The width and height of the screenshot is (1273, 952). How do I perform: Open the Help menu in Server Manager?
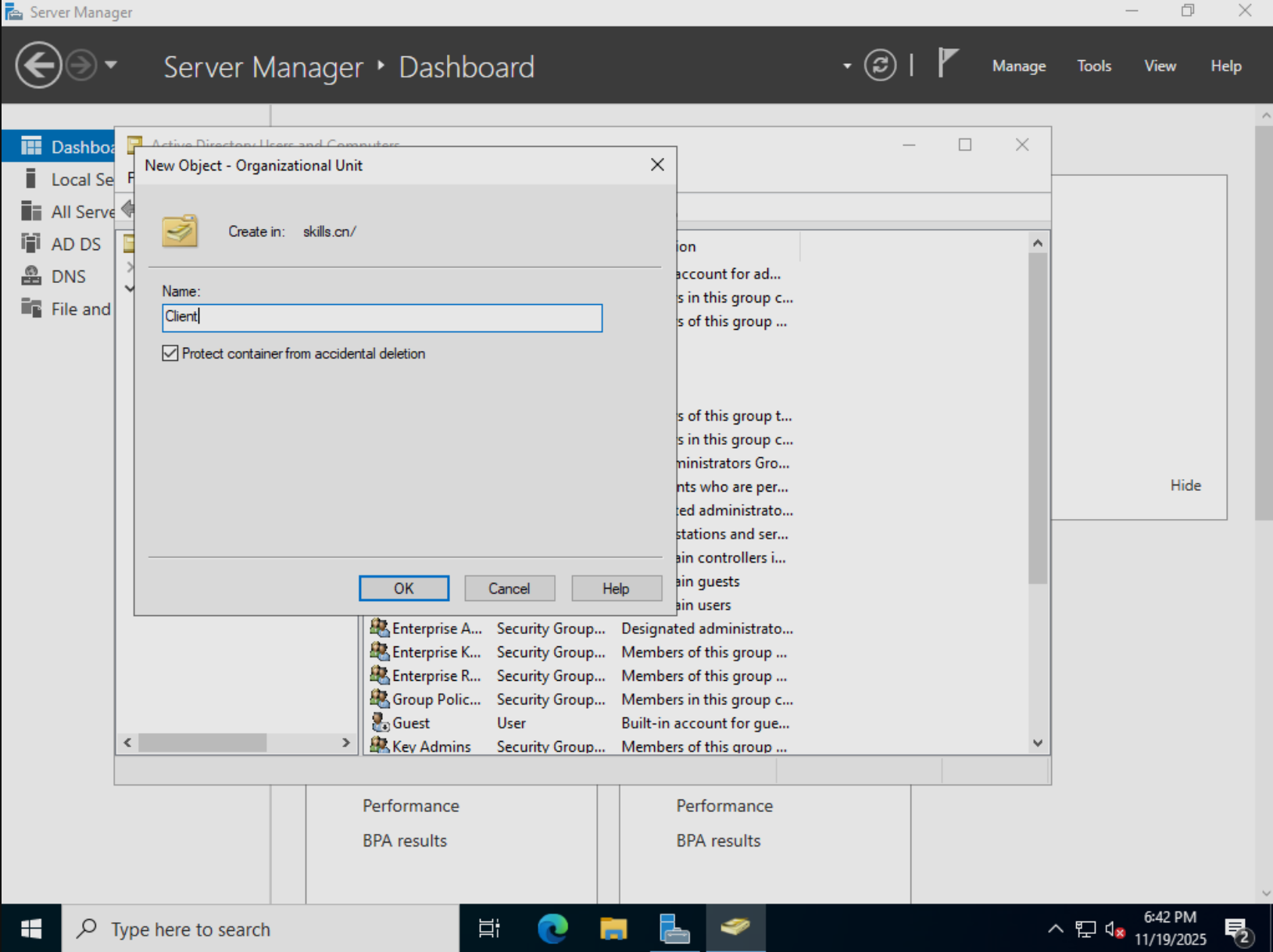[1225, 66]
